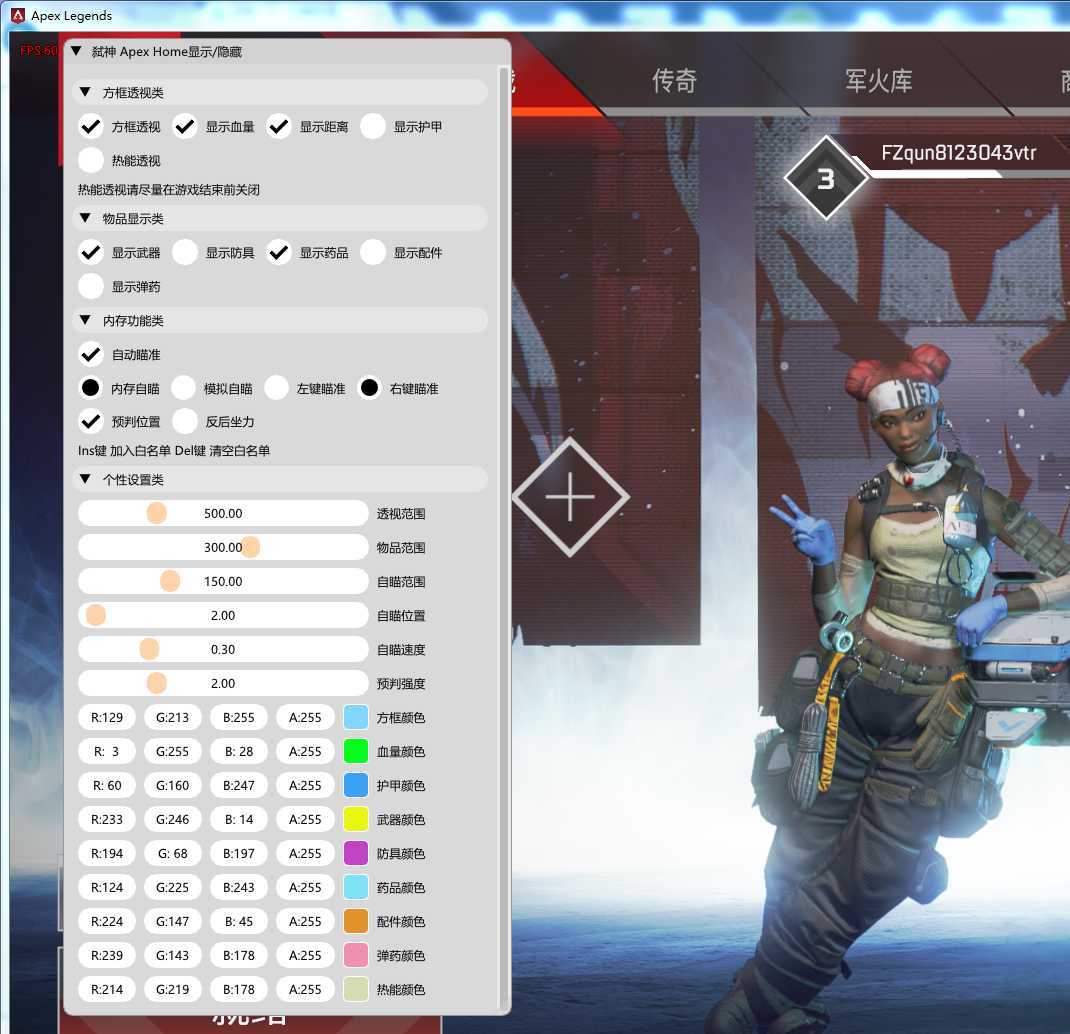Click the 预判强度 slider handle
1070x1034 pixels.
(157, 683)
